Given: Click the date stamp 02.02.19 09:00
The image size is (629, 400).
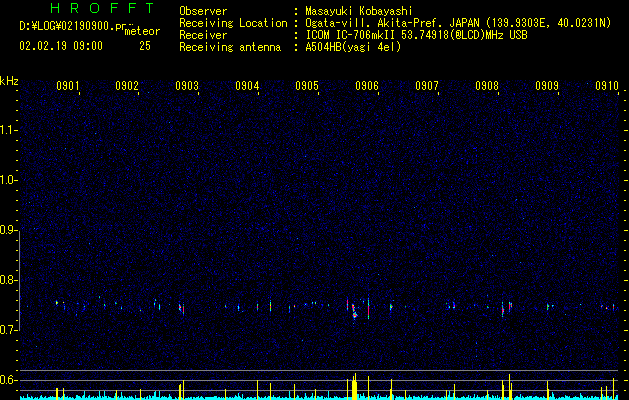Looking at the screenshot, I should click(x=61, y=46).
